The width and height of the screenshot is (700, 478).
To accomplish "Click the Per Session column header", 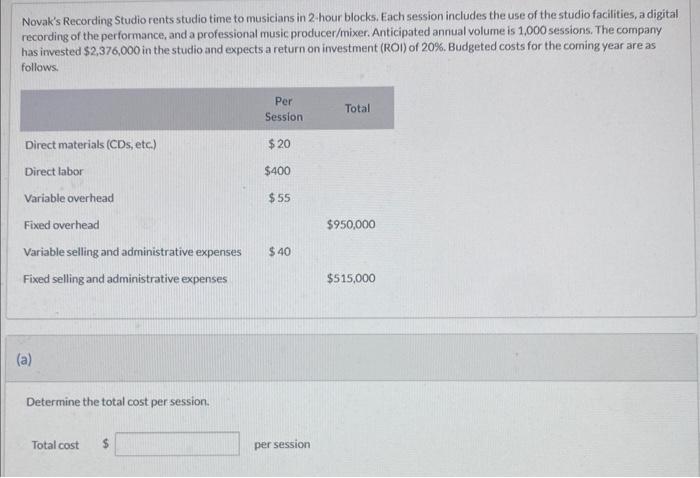I will tap(283, 109).
